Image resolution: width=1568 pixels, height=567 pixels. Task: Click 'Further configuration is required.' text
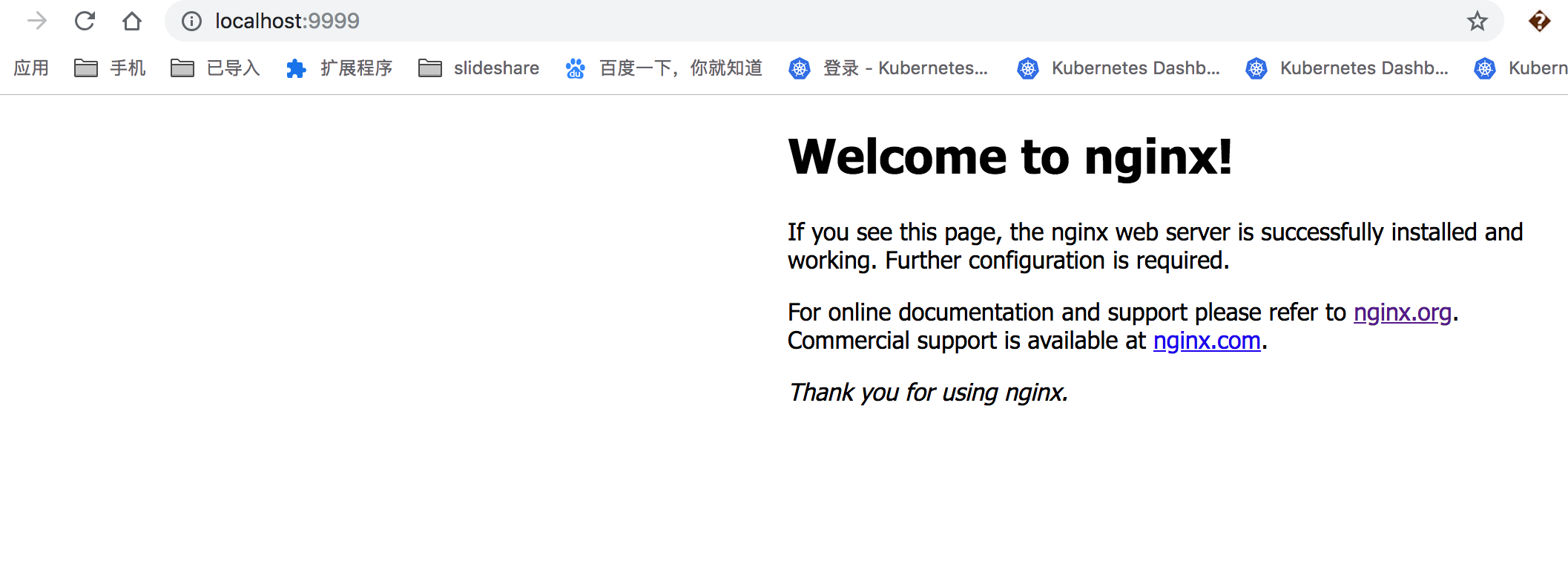click(x=1057, y=260)
